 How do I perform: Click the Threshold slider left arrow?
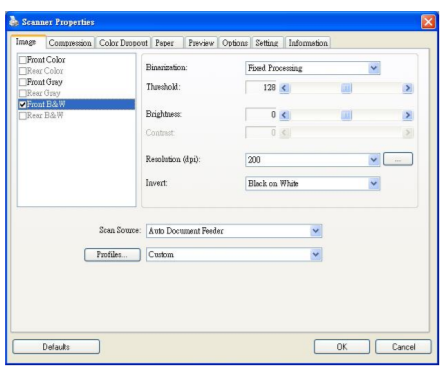coord(284,88)
